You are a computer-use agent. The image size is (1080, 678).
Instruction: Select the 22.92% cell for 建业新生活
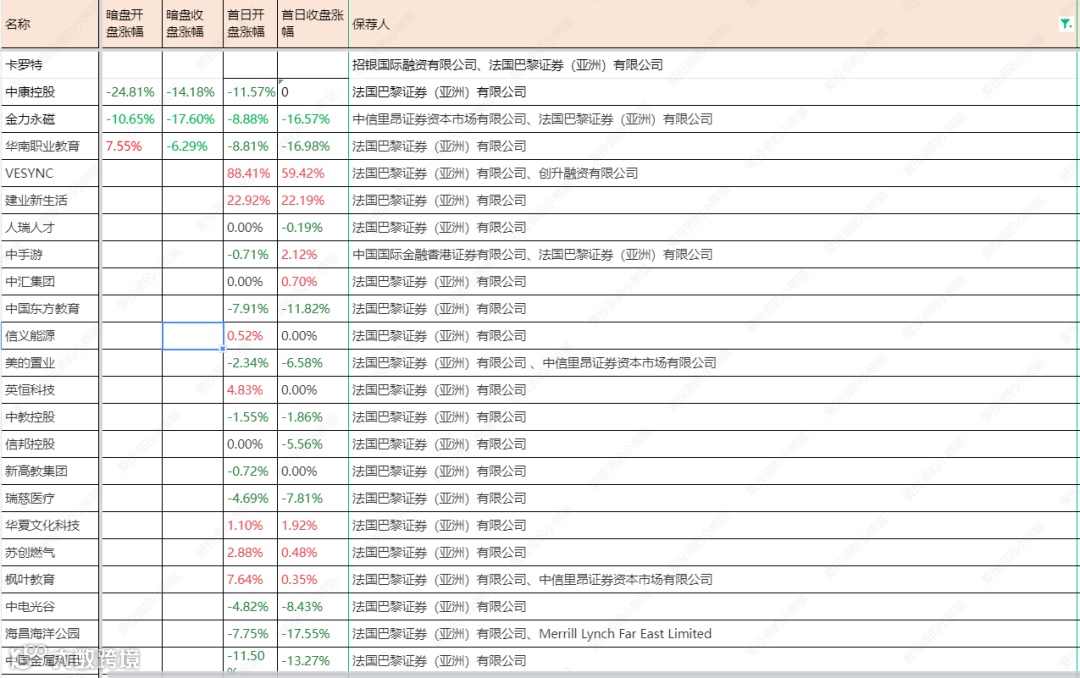[251, 201]
